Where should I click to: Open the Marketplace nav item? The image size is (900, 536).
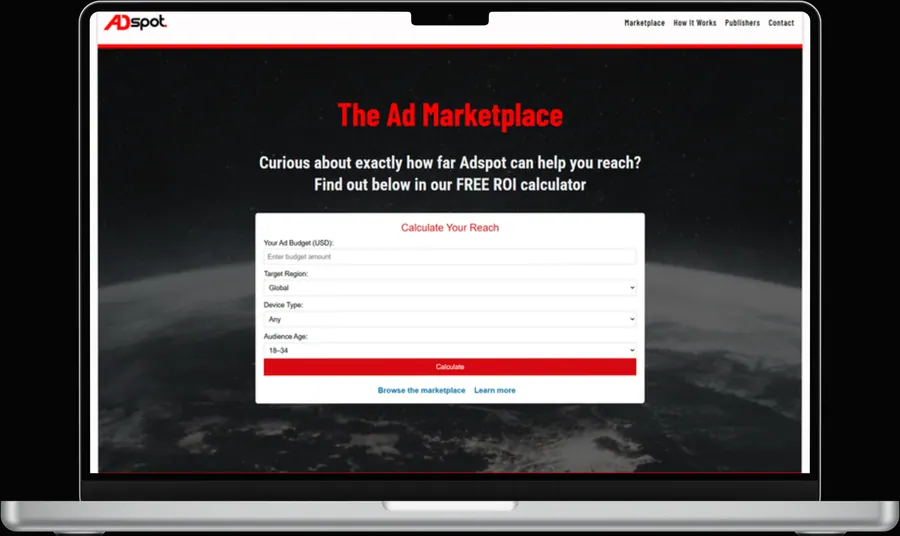[x=644, y=23]
